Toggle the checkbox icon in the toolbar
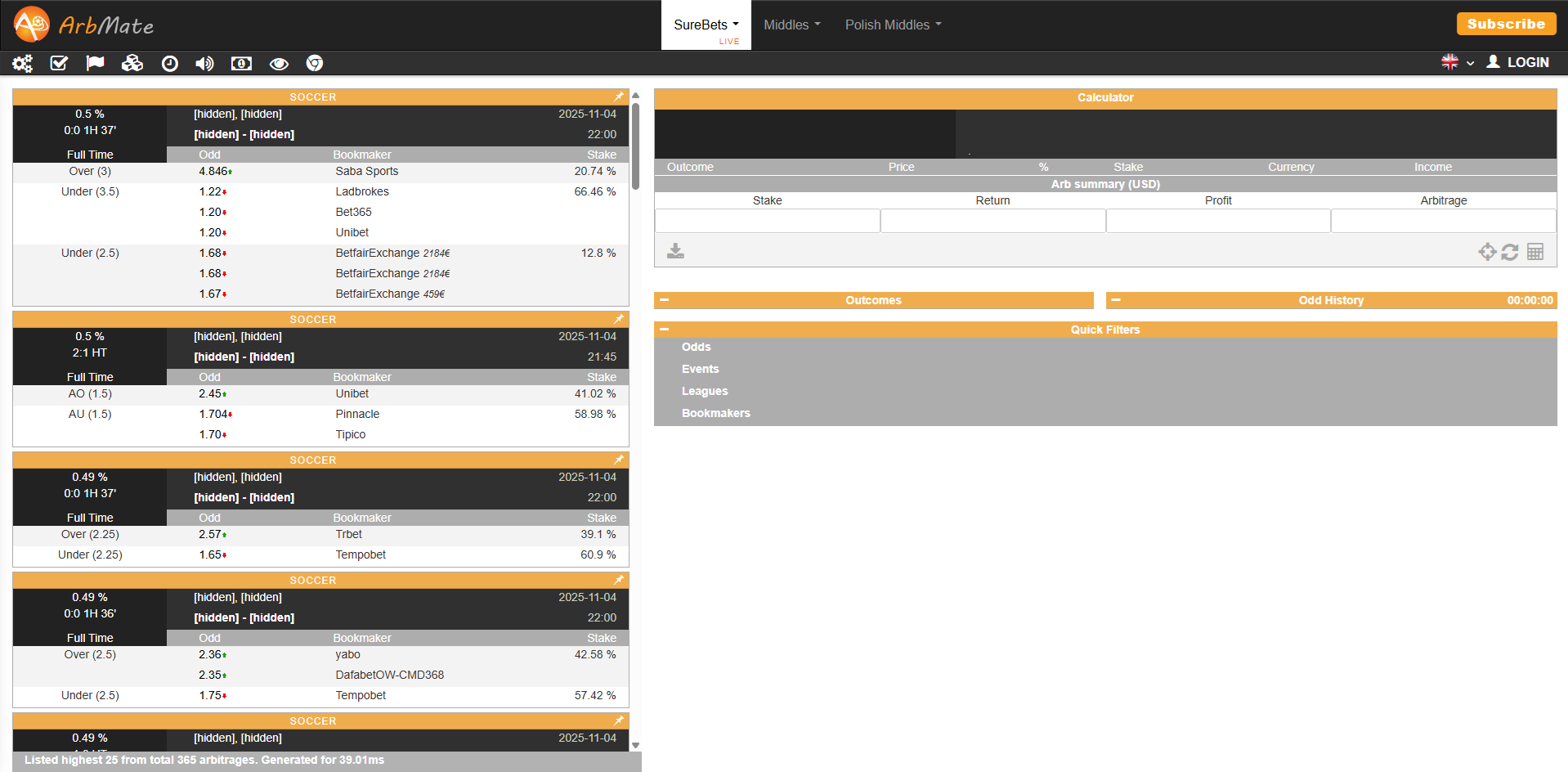1568x772 pixels. click(59, 63)
